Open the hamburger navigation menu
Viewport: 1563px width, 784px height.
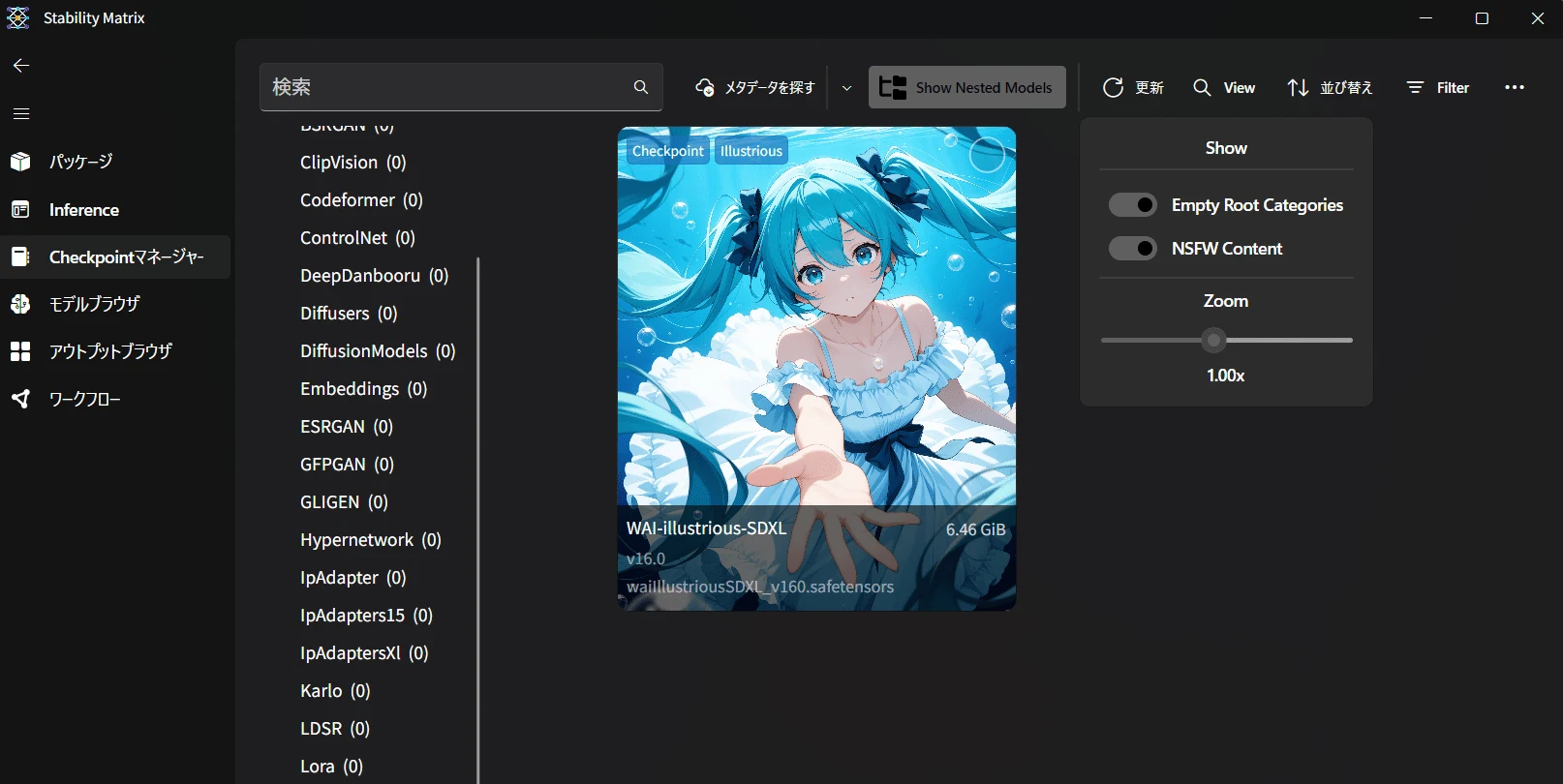(21, 113)
